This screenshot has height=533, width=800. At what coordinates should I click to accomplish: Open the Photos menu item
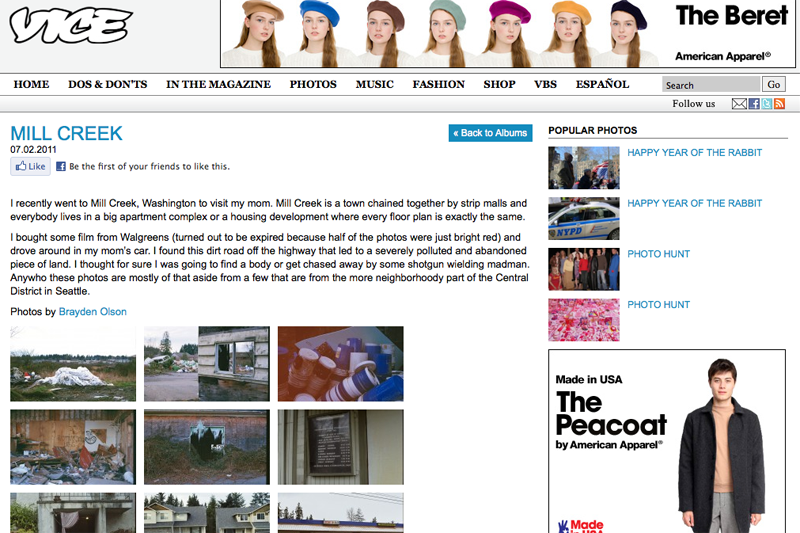click(x=313, y=84)
